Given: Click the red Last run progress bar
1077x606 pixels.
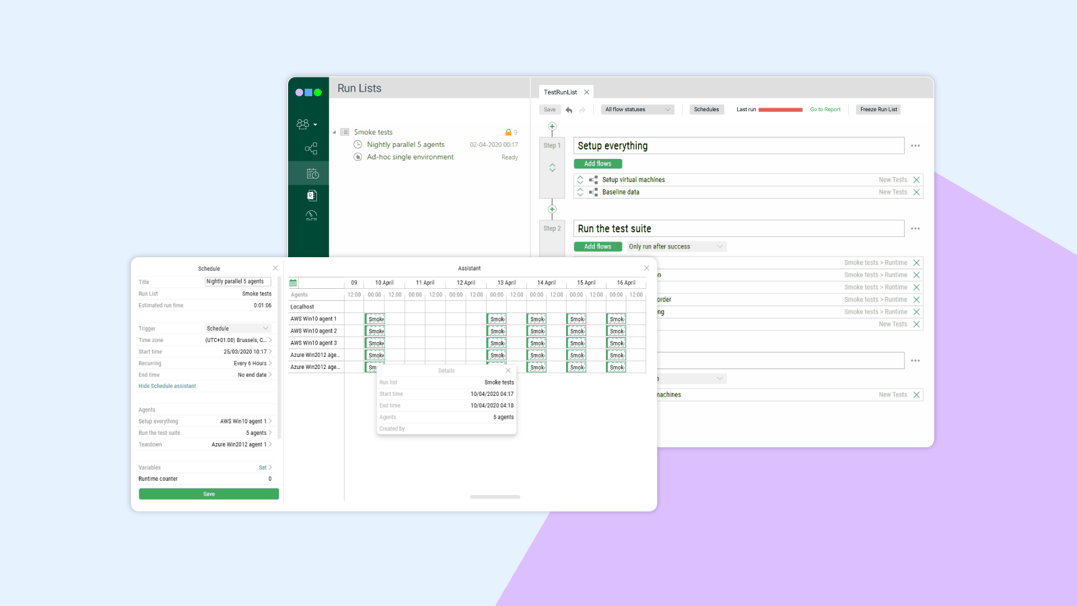Looking at the screenshot, I should coord(779,109).
